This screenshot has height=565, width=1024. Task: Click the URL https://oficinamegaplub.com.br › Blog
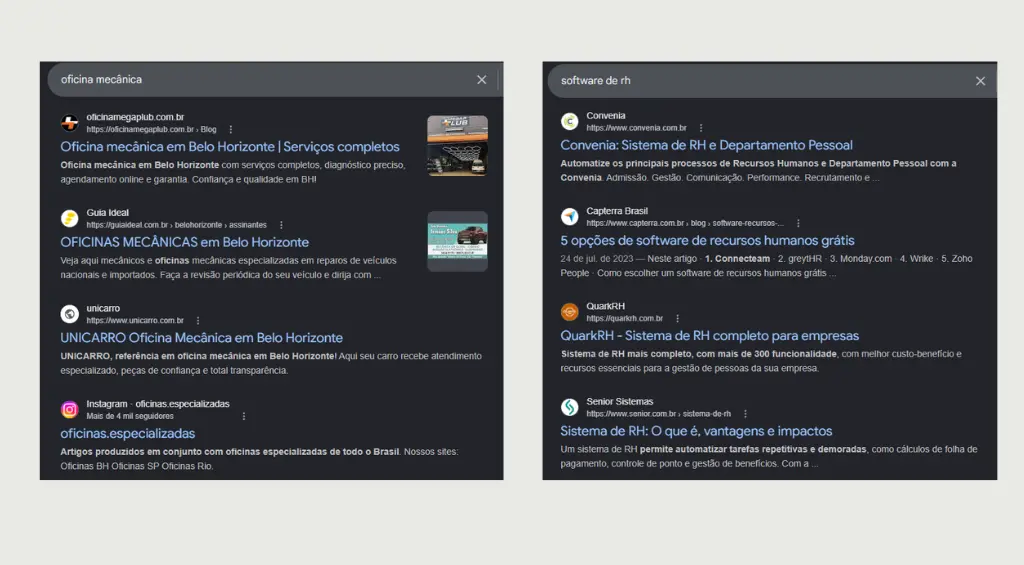152,129
